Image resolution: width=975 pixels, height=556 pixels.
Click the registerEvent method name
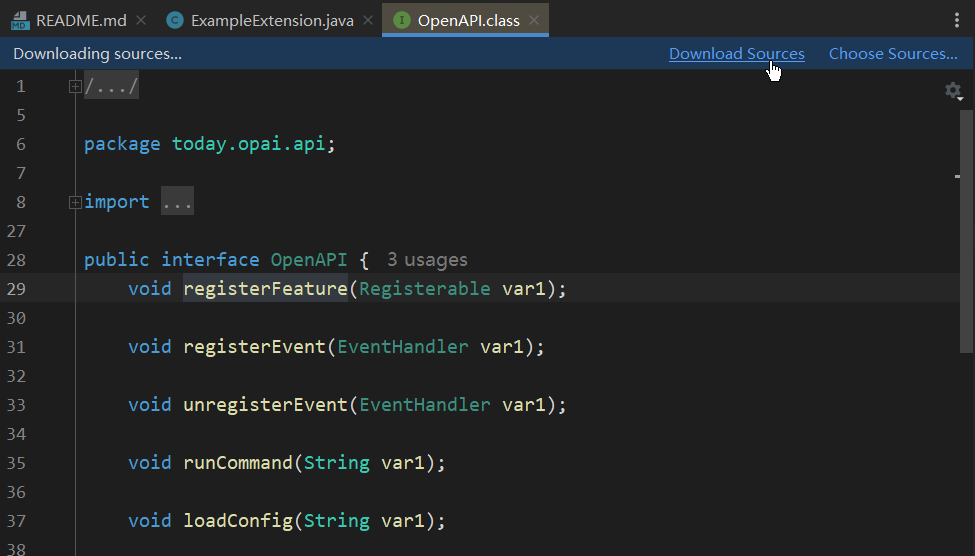[x=254, y=347]
